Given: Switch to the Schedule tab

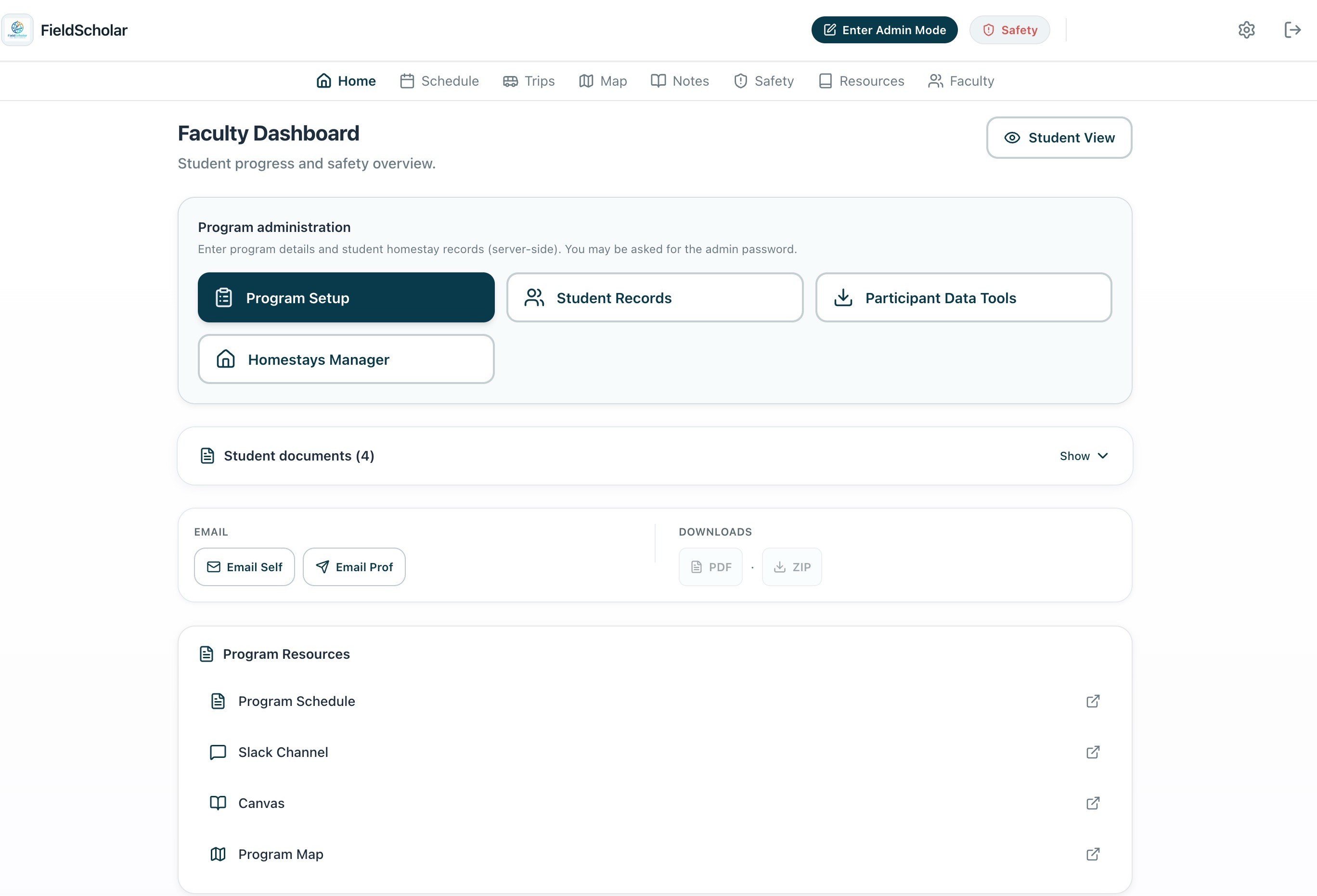Looking at the screenshot, I should (x=439, y=81).
